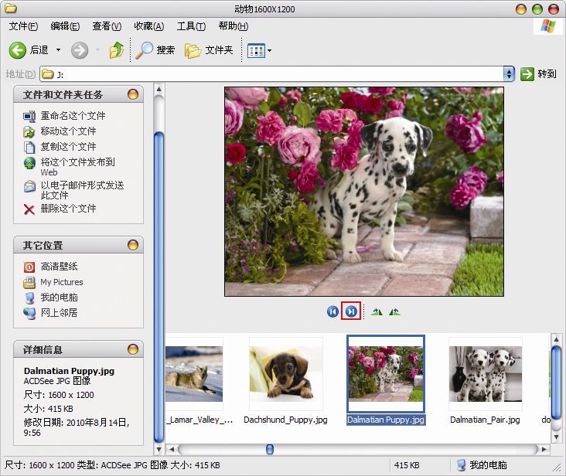Open the Views dropdown in toolbar
This screenshot has width=566, height=476.
(259, 51)
